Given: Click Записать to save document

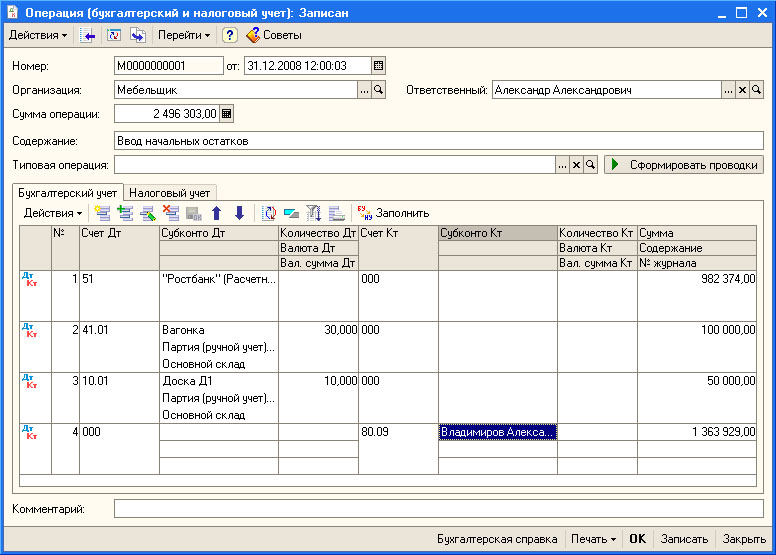Looking at the screenshot, I should click(684, 539).
